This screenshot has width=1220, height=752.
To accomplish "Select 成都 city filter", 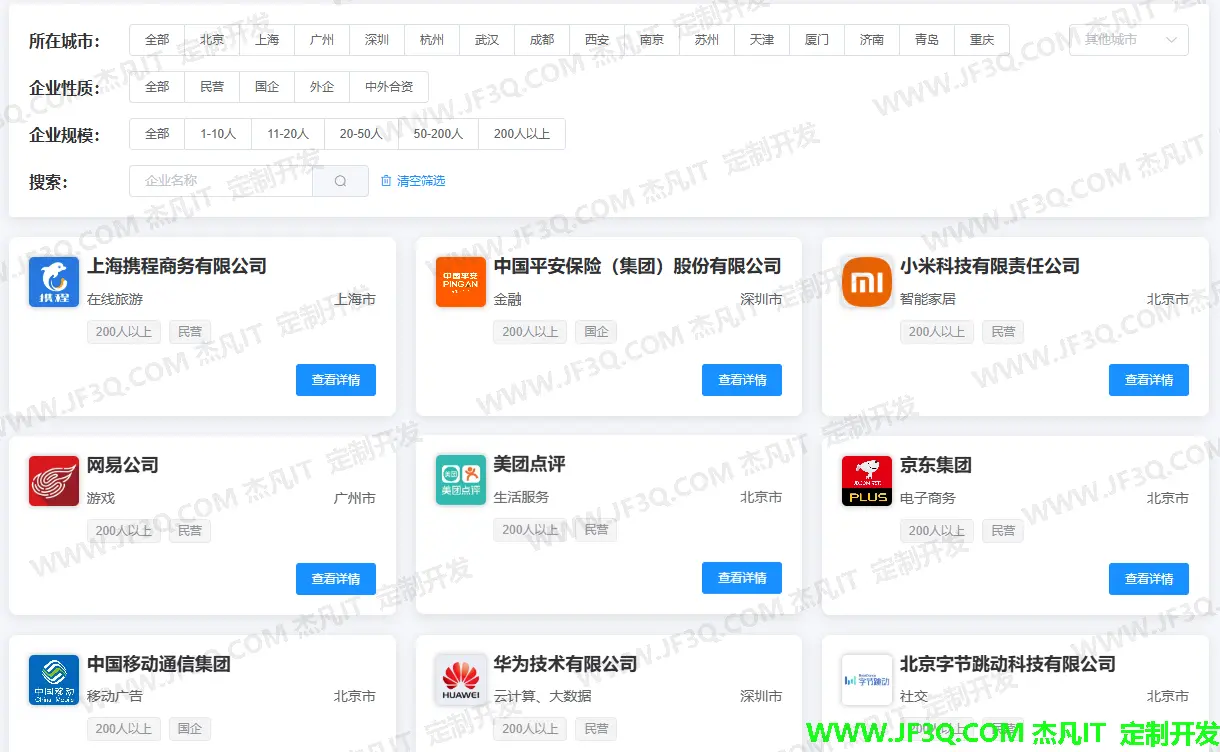I will [x=542, y=40].
